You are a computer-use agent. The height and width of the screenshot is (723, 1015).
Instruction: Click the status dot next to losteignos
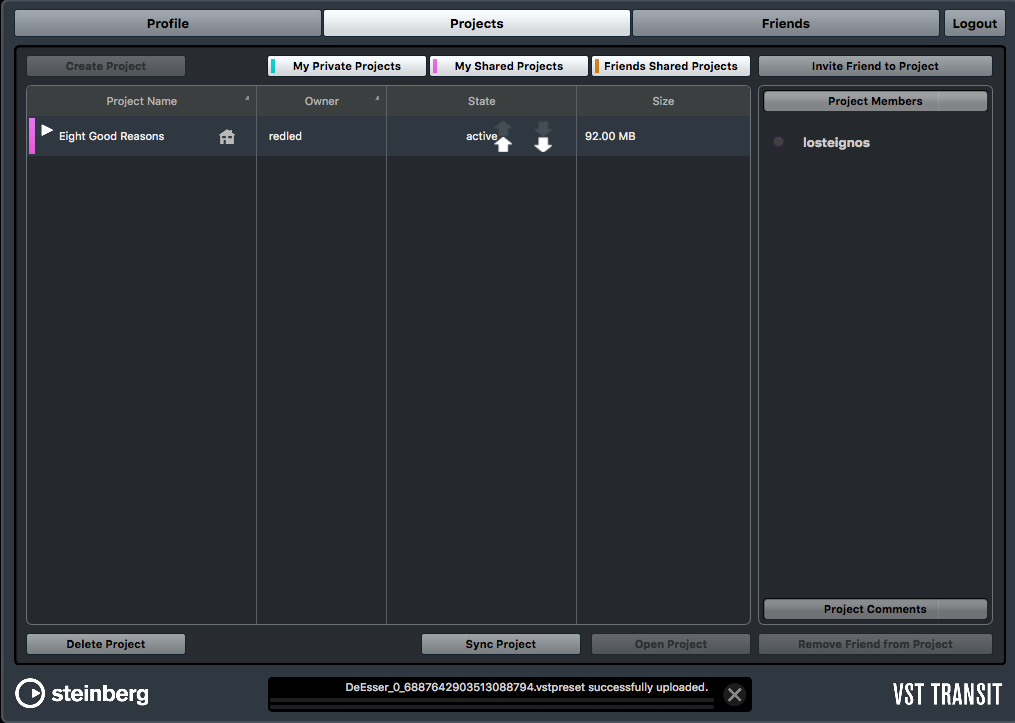pos(778,142)
